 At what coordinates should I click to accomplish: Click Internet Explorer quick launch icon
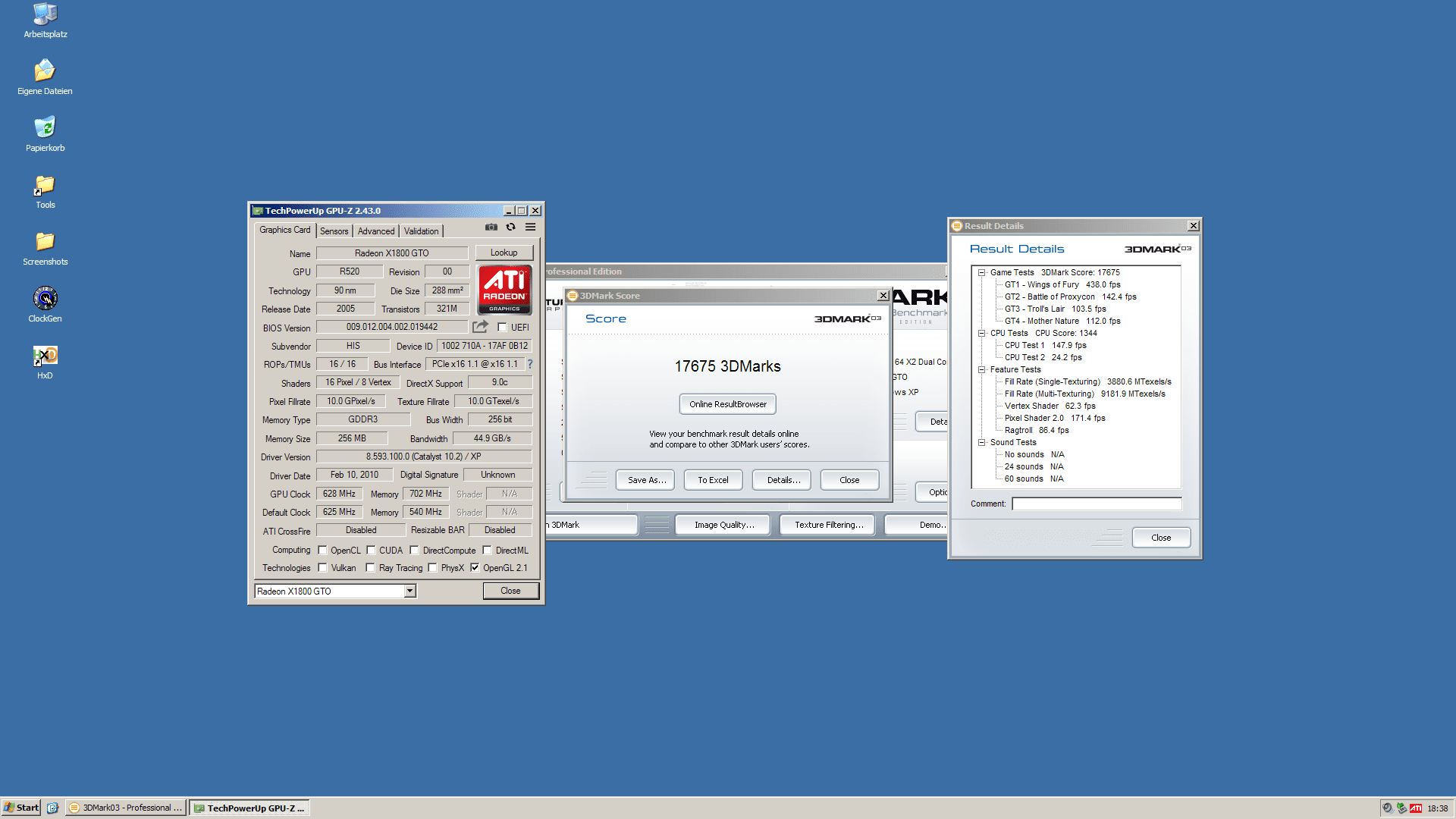coord(52,808)
